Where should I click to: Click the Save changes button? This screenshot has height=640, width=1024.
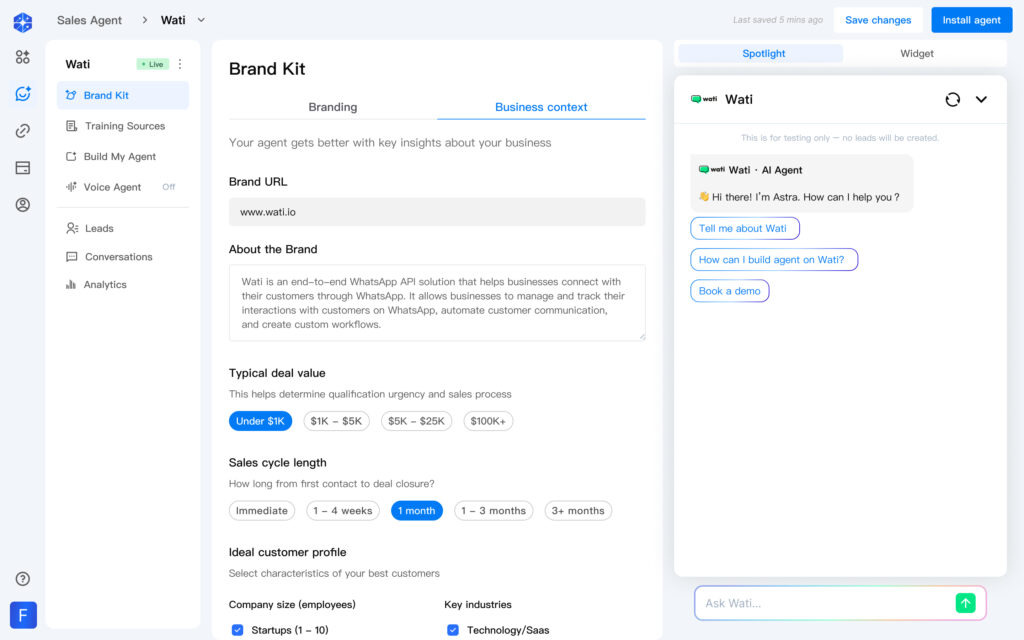tap(877, 20)
